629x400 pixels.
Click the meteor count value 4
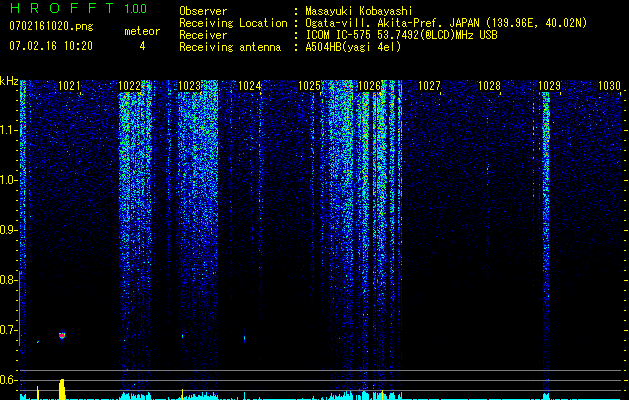pos(142,46)
